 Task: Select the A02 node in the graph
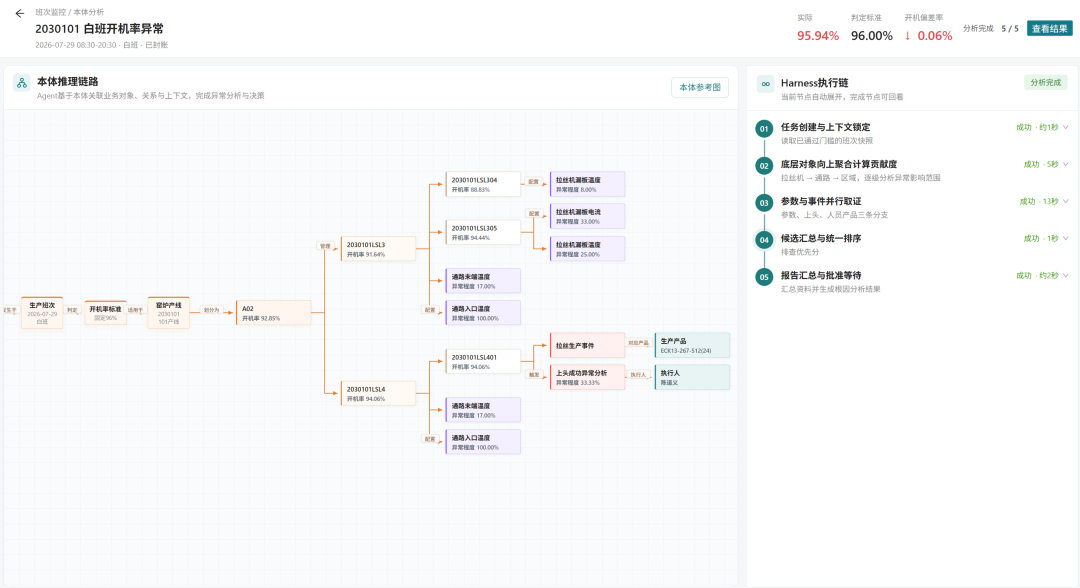[x=273, y=313]
